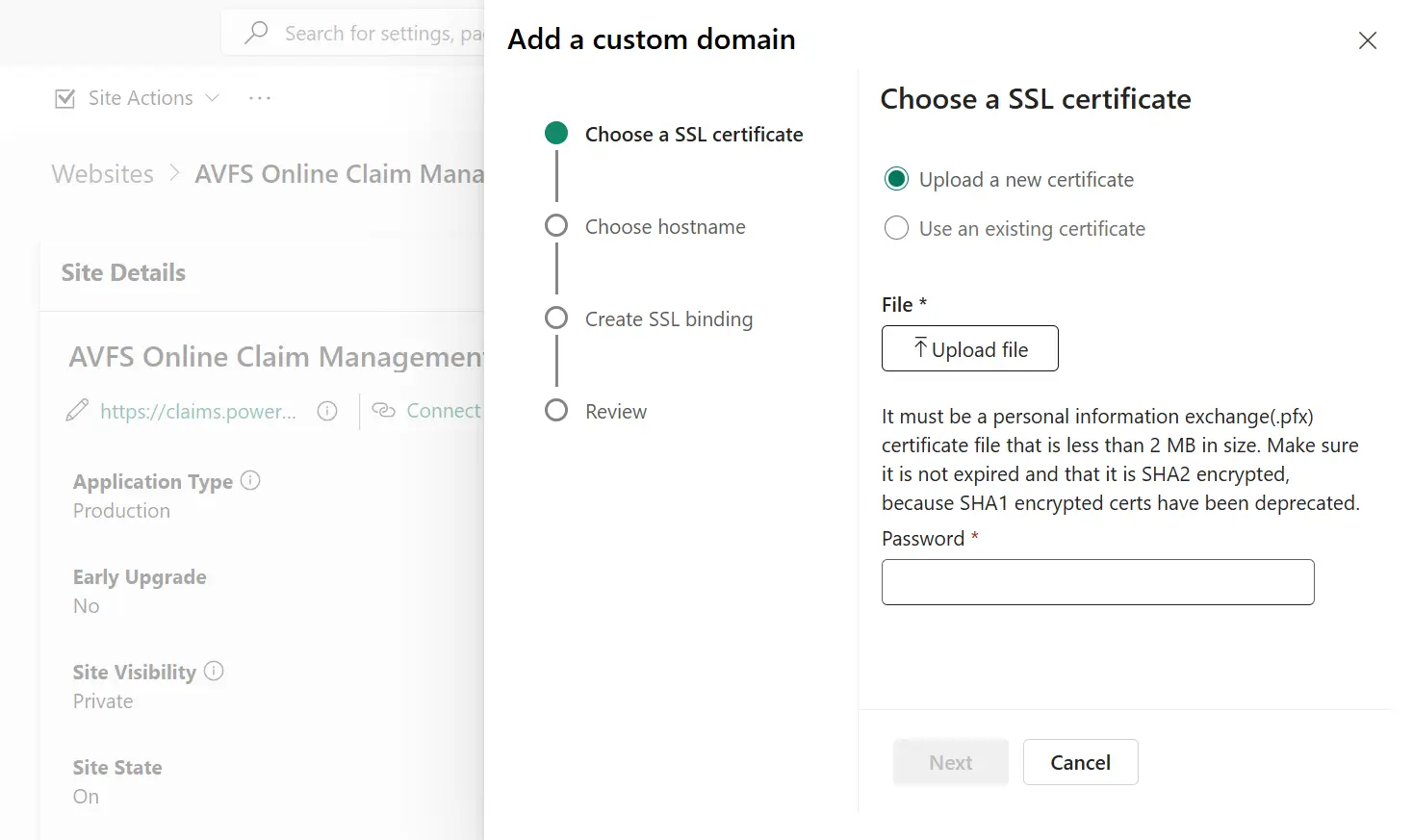The image size is (1413, 840).
Task: Click the search magnifier icon
Action: 255,32
